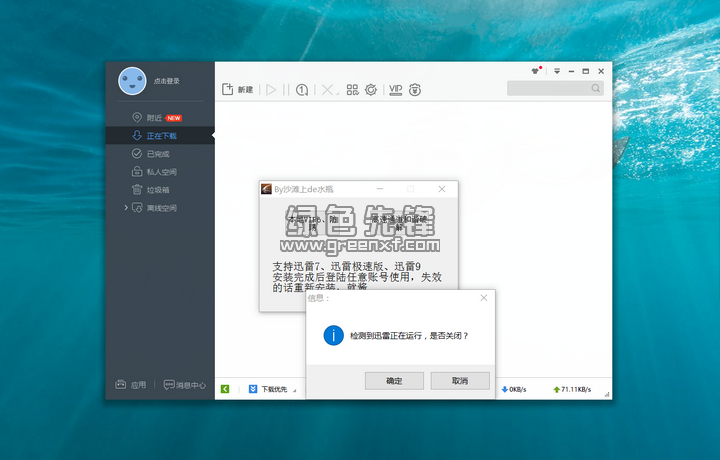Image resolution: width=720 pixels, height=460 pixels.
Task: Click the pause download icon
Action: [x=286, y=90]
